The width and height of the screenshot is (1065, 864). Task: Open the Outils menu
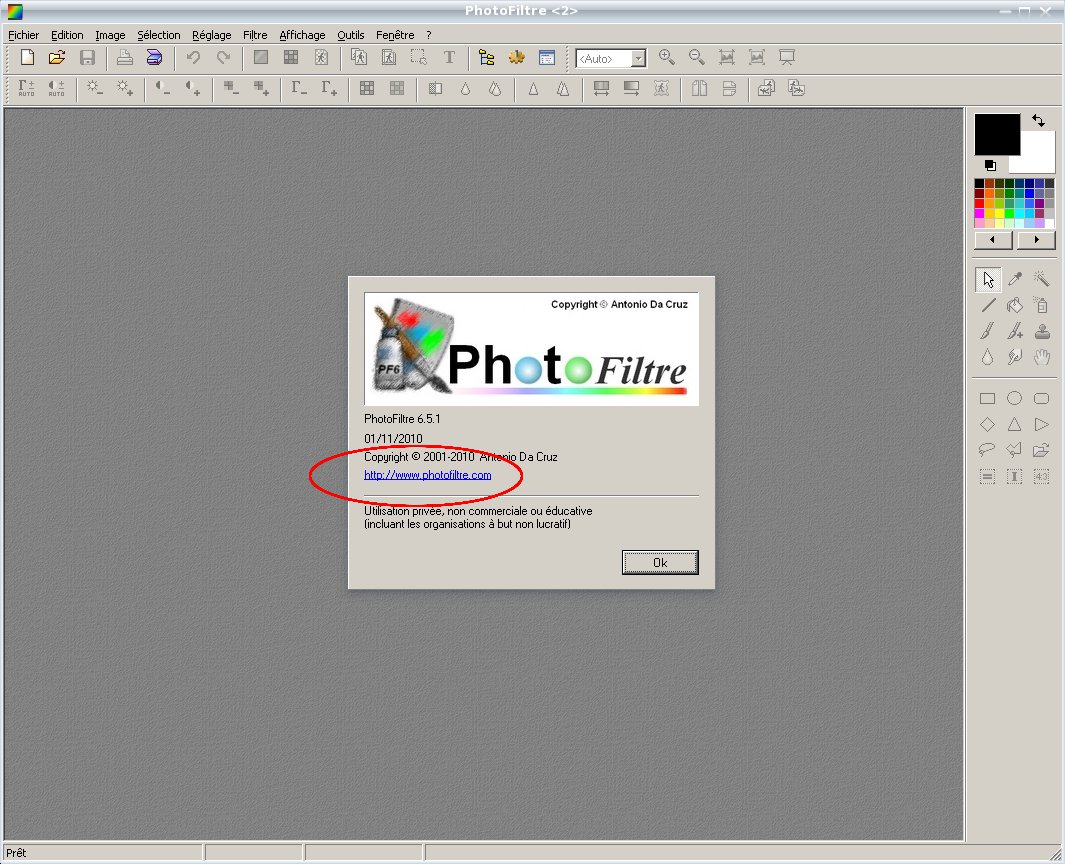point(350,35)
